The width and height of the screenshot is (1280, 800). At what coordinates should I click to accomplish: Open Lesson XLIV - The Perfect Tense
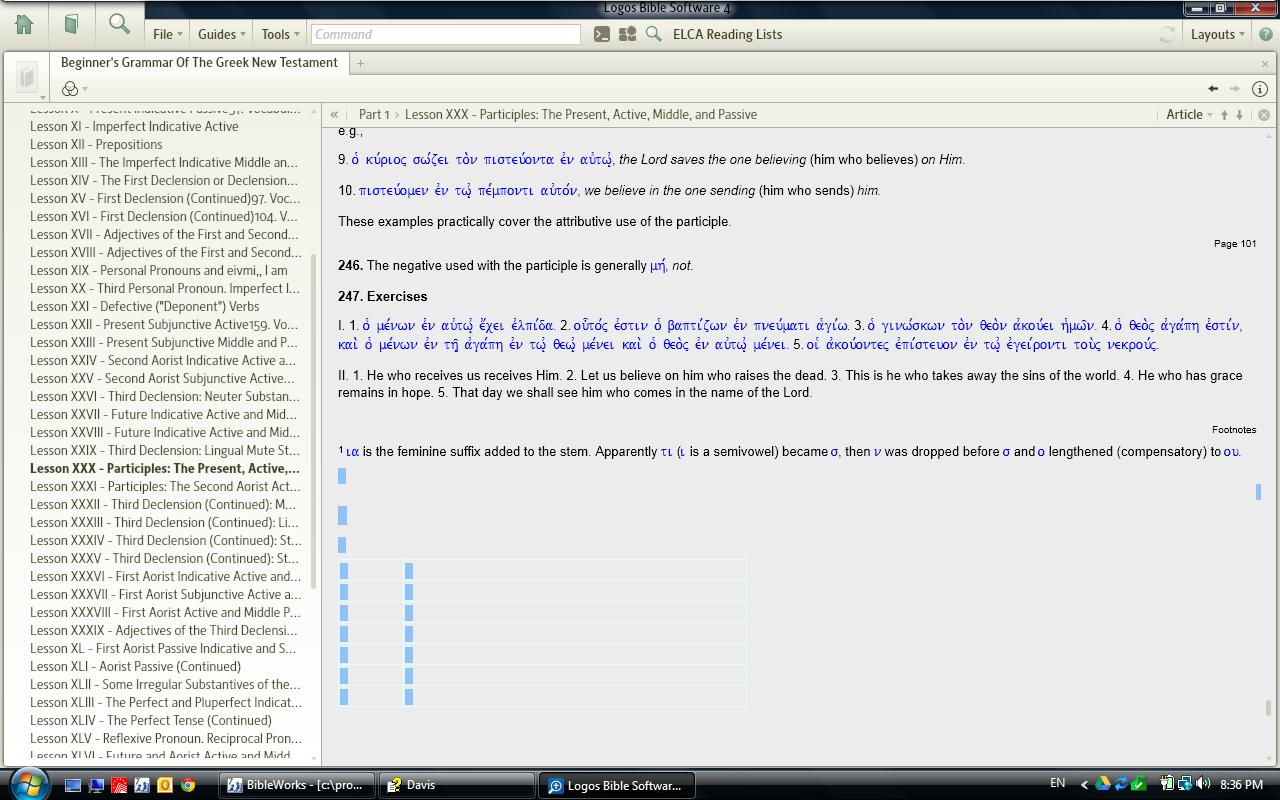coord(150,720)
